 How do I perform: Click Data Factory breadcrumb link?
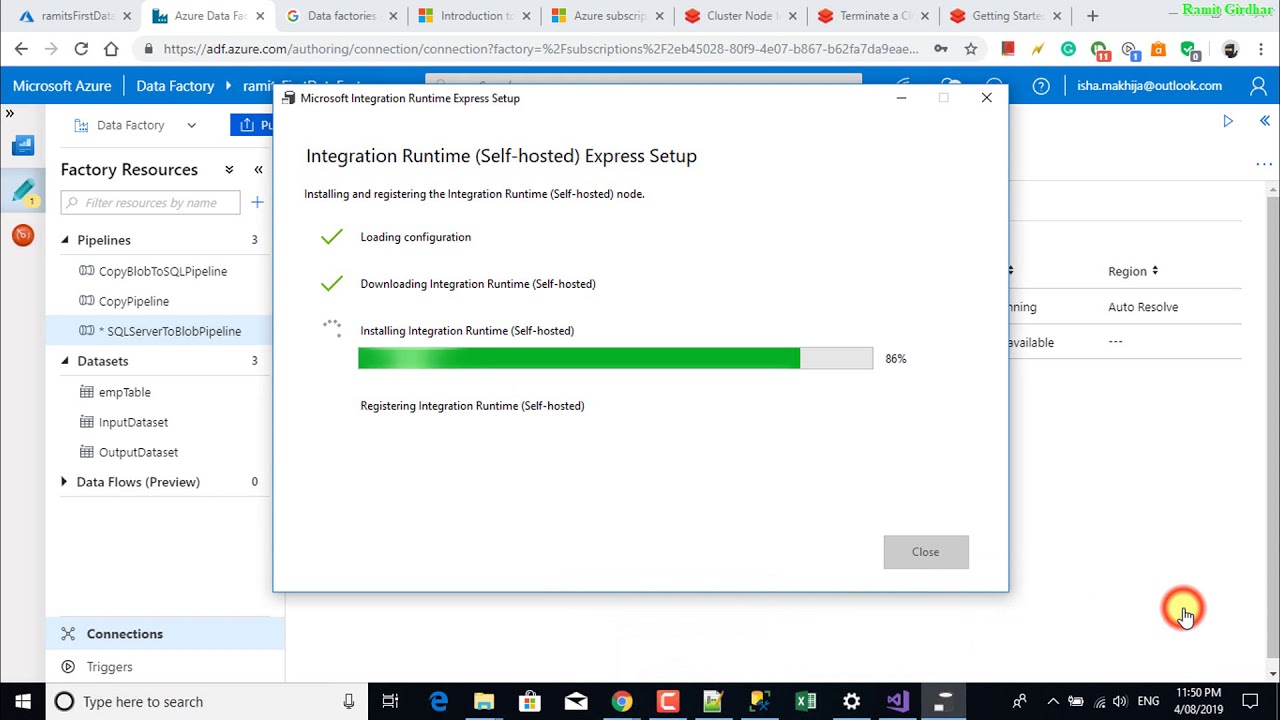(175, 86)
